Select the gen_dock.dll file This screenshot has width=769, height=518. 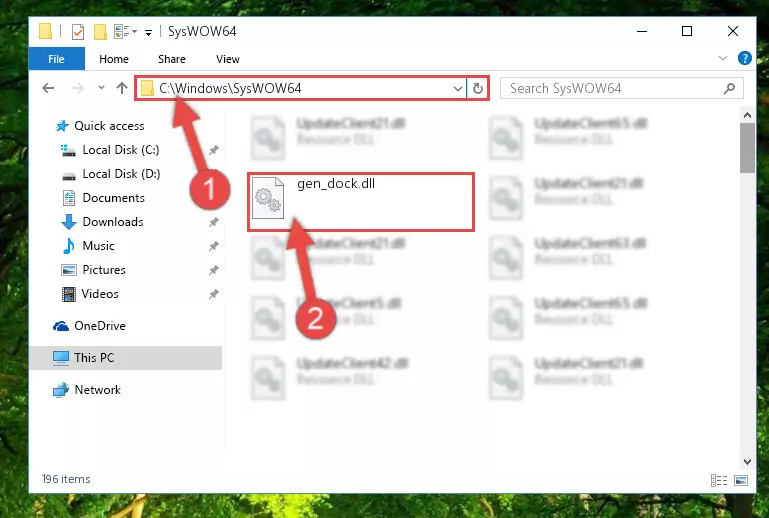361,202
